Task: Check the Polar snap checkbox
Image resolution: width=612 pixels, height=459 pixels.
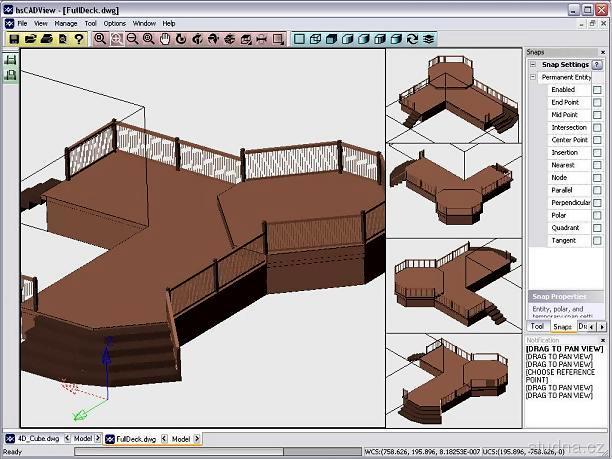Action: [x=597, y=215]
